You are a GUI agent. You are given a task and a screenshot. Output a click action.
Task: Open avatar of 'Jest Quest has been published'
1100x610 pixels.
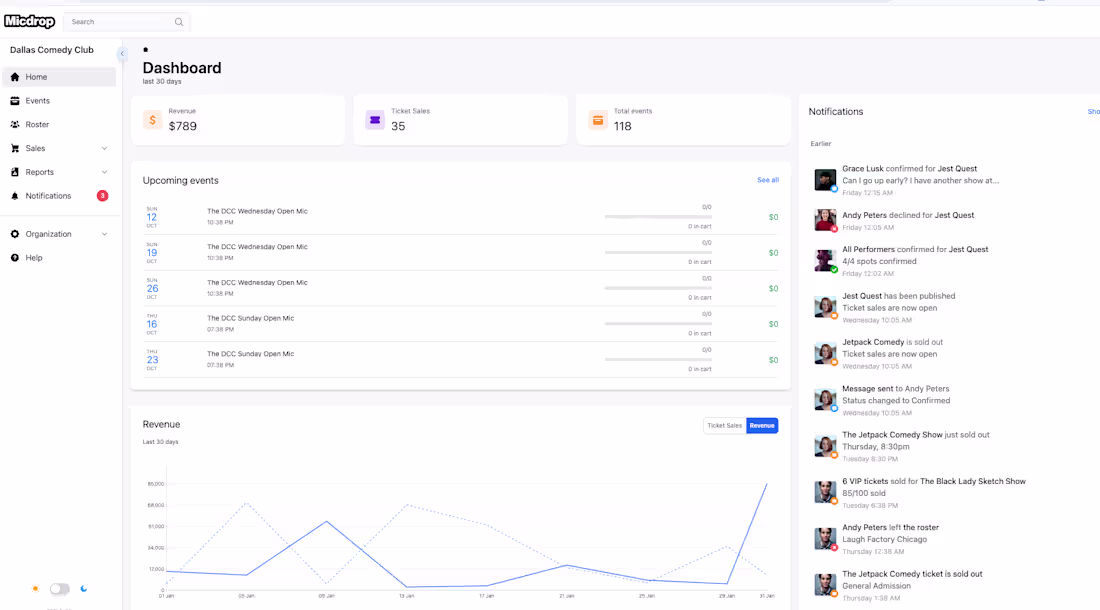(825, 306)
